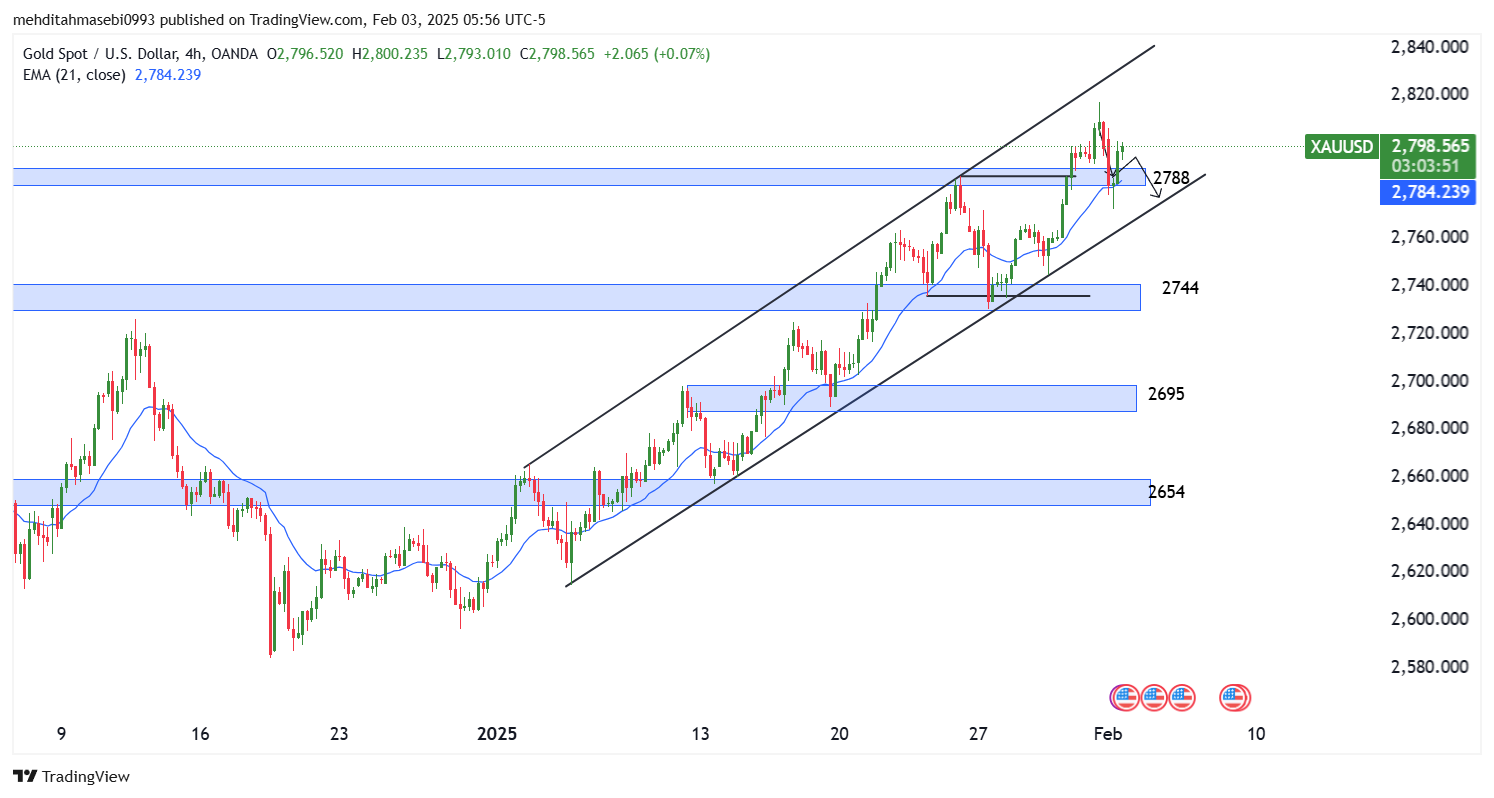The height and width of the screenshot is (798, 1494).
Task: Click the 2,720.000 price axis label
Action: pyautogui.click(x=1429, y=333)
